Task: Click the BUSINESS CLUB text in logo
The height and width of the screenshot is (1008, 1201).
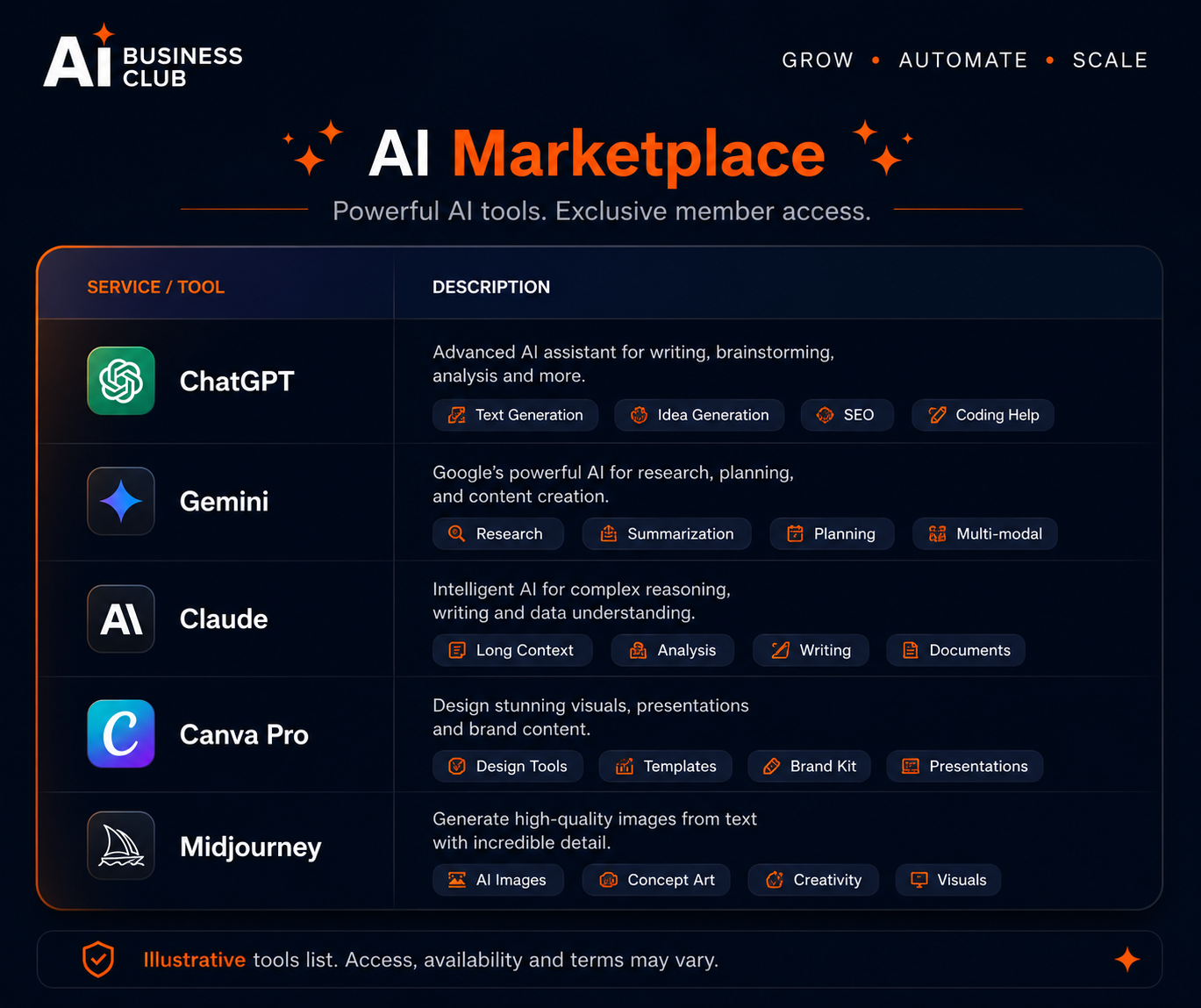Action: coord(182,67)
